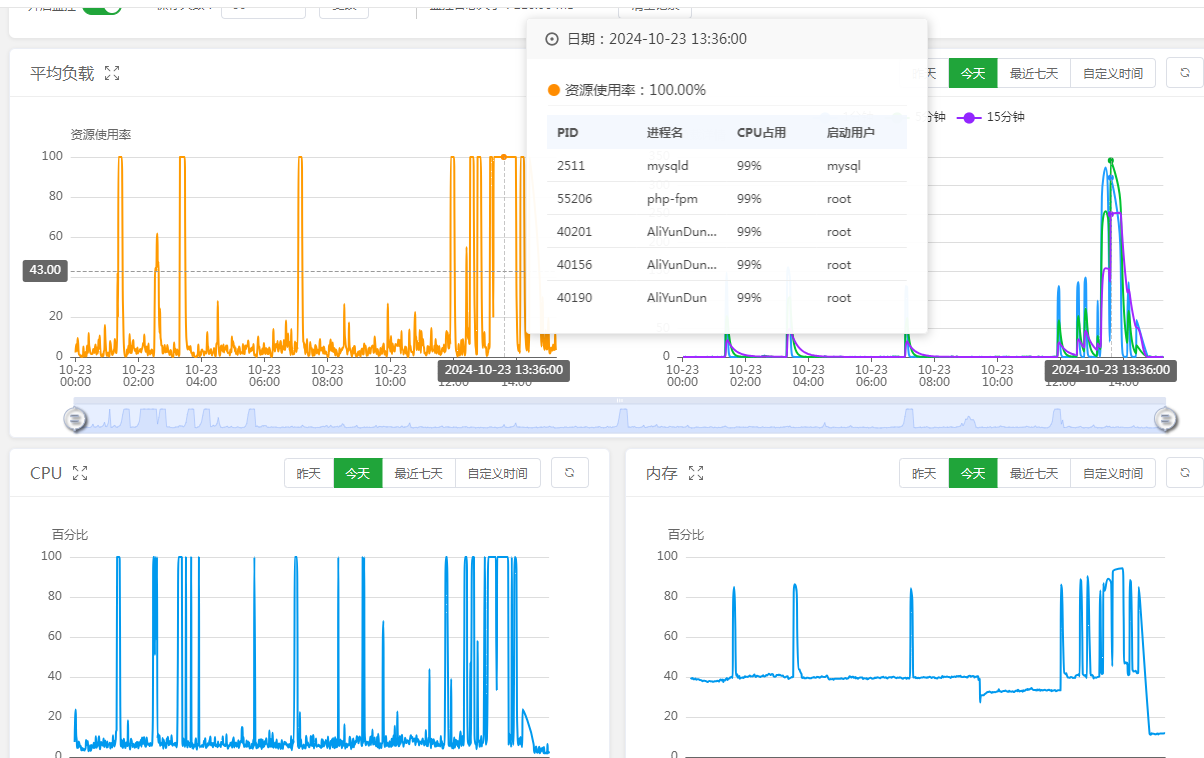
Task: Click the 进程名 column header
Action: pos(665,132)
